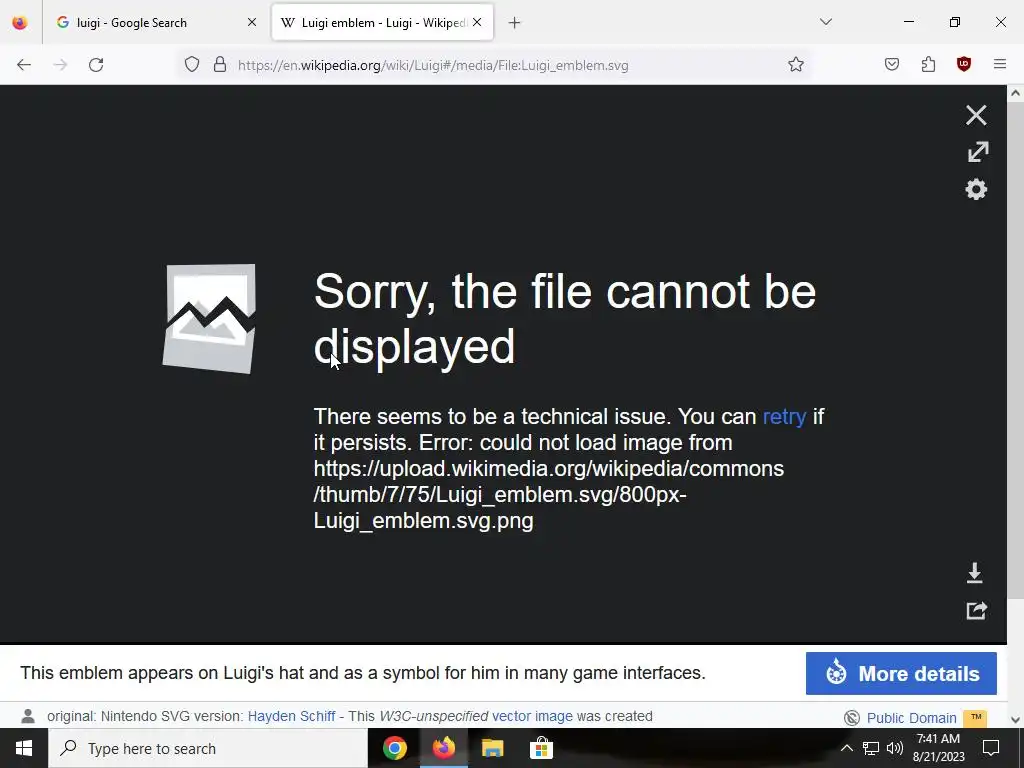
Task: Share or embed this file icon
Action: (x=976, y=611)
